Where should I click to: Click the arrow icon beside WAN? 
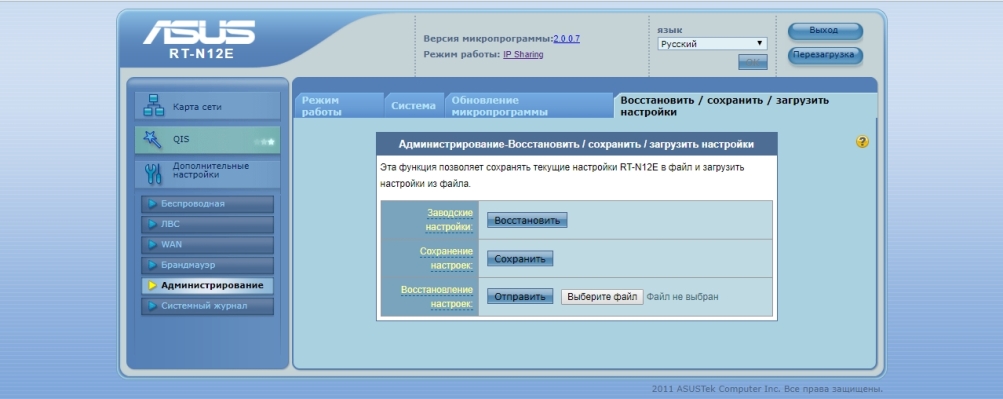(152, 245)
